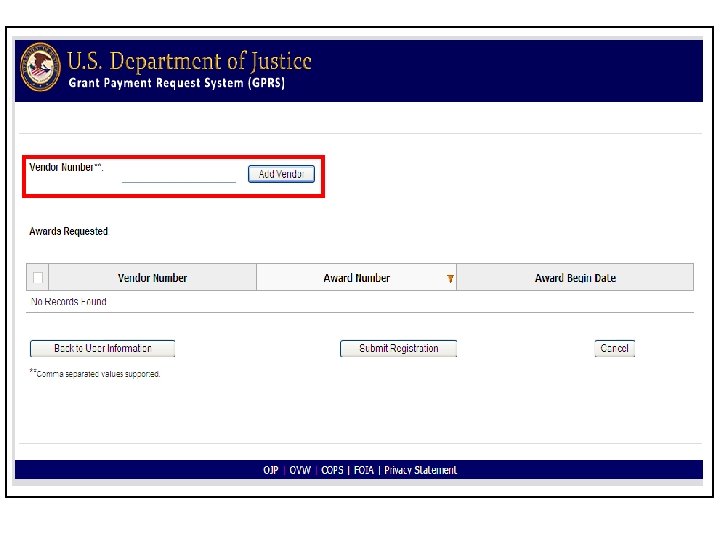Focus the Vendor Number input field
The height and width of the screenshot is (540, 720).
point(179,174)
